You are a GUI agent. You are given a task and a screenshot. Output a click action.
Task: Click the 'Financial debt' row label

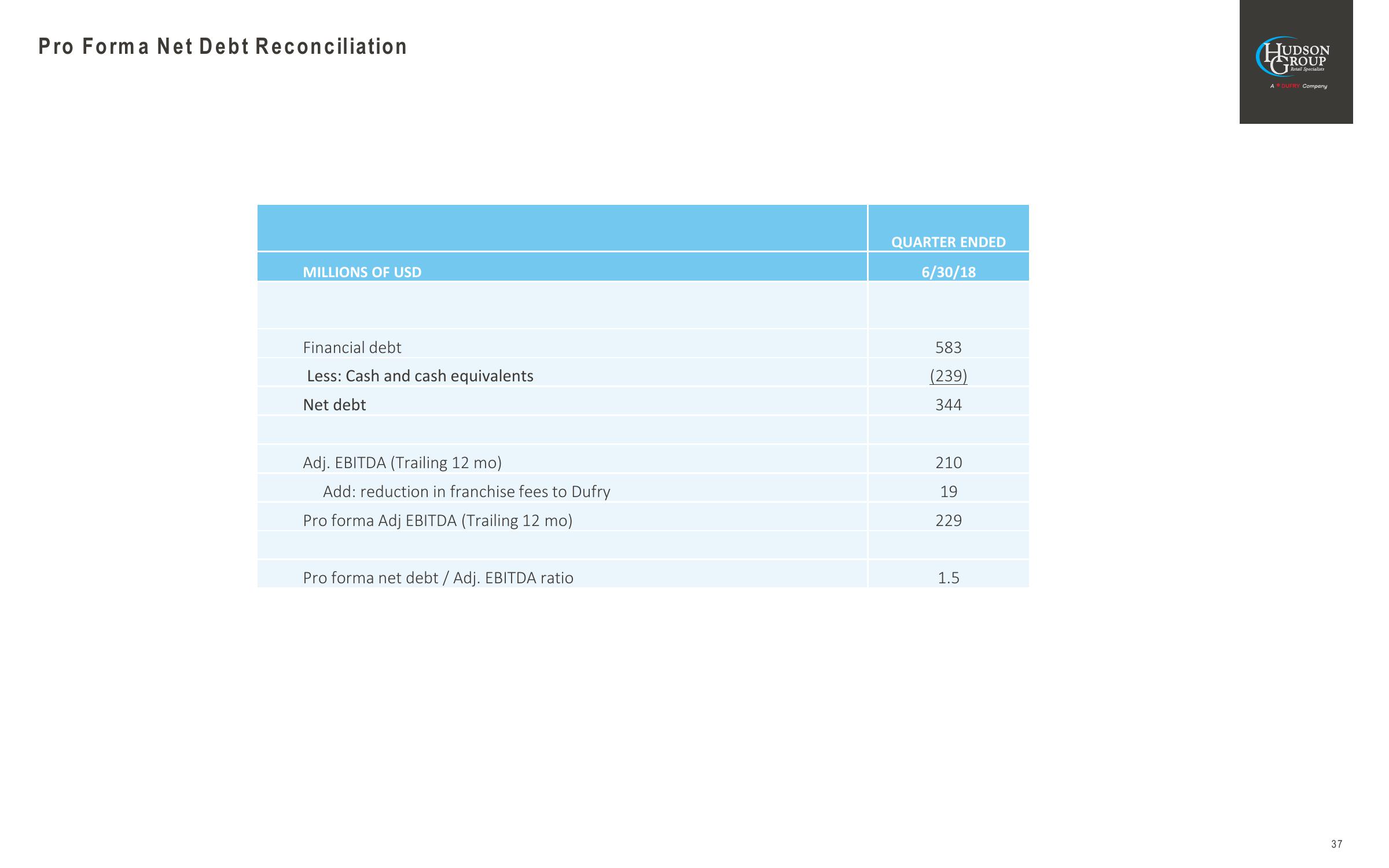click(352, 347)
